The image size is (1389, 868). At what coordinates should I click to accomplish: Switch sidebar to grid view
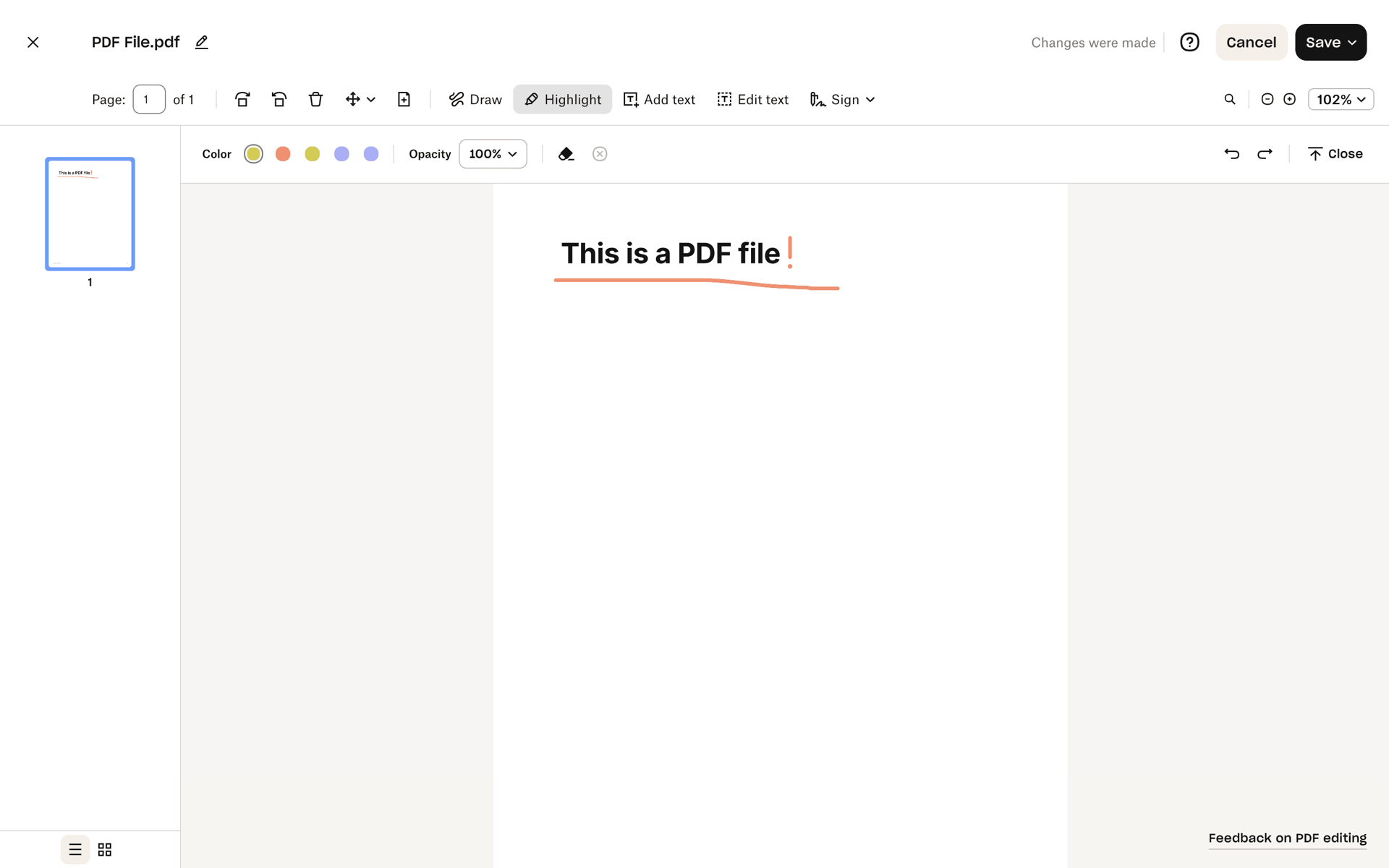(x=105, y=850)
